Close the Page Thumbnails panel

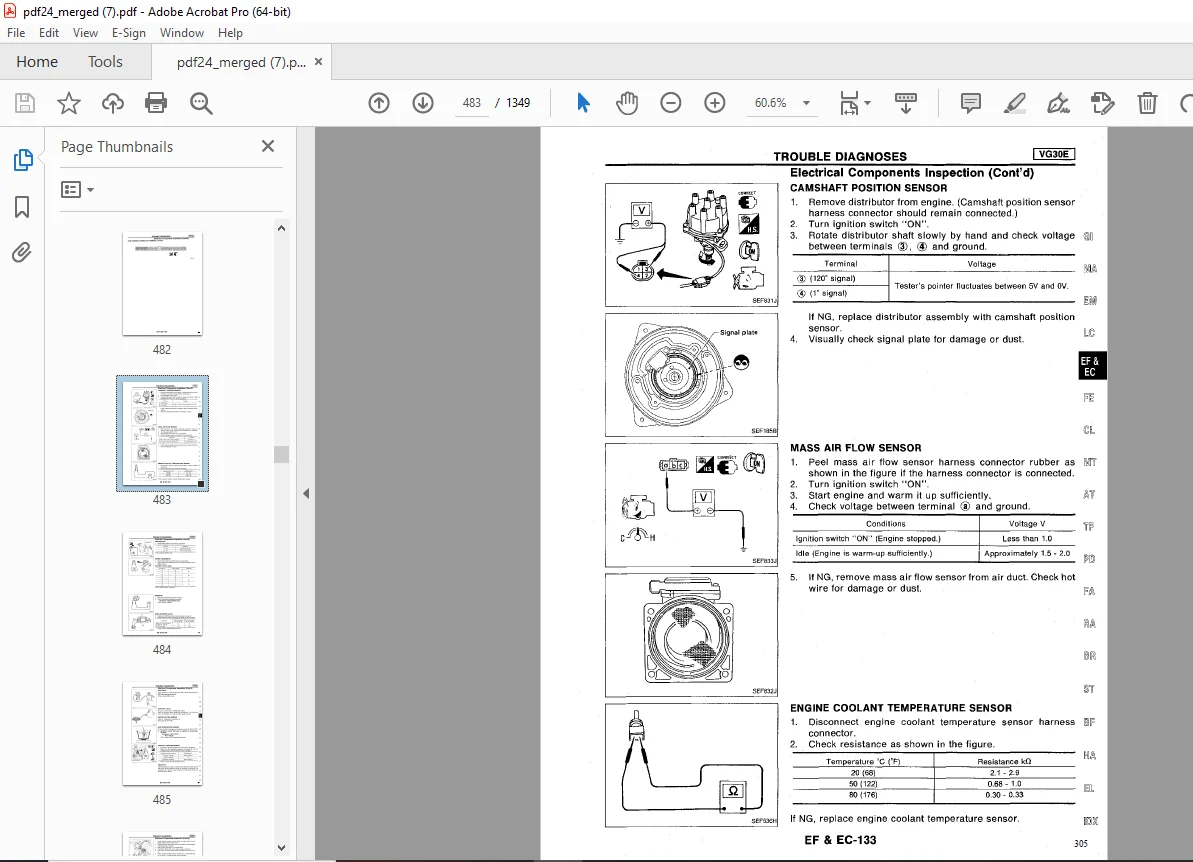[268, 146]
